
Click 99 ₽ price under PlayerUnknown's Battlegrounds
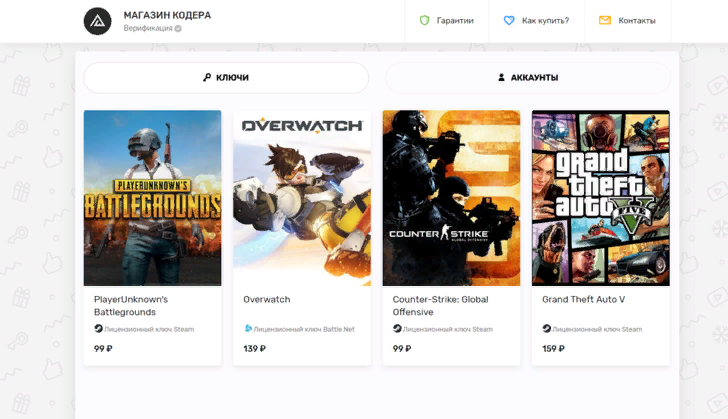point(103,348)
